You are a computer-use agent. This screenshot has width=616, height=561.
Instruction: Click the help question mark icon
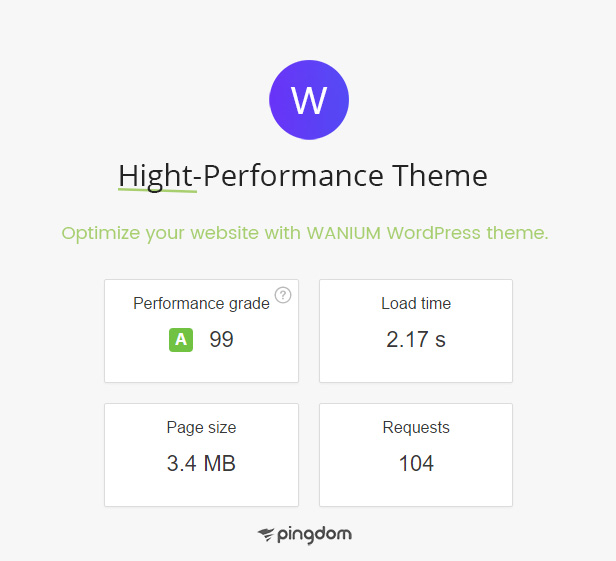coord(283,295)
